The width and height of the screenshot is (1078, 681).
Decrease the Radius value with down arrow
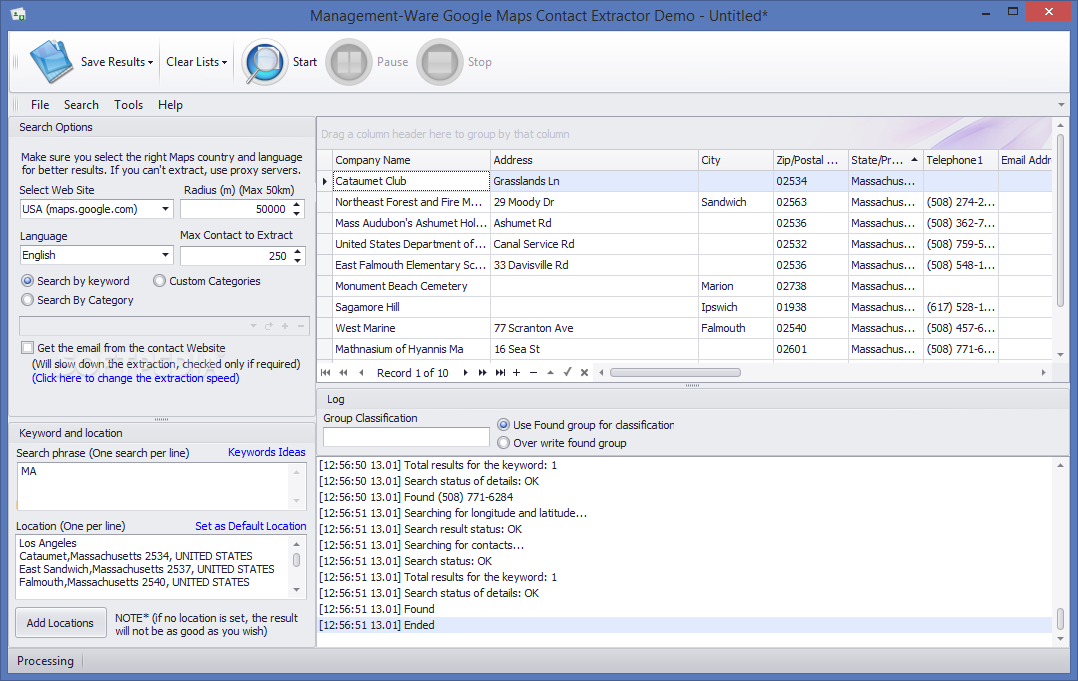click(x=297, y=213)
